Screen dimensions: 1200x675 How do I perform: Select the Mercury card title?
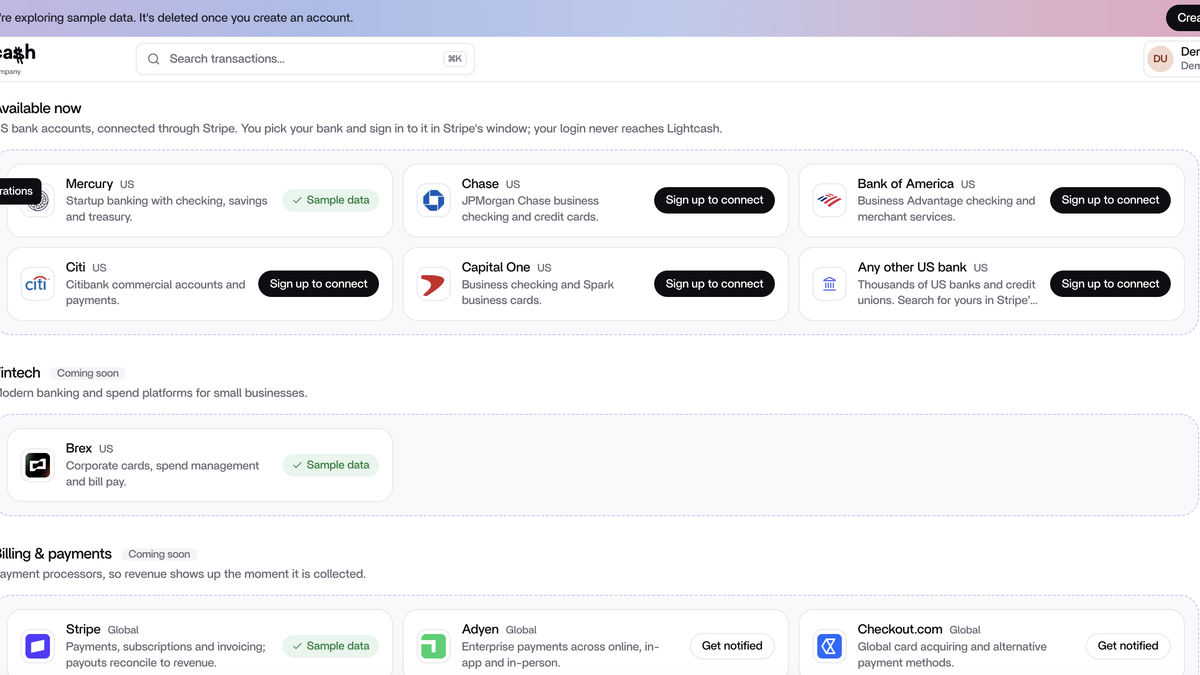[x=89, y=184]
